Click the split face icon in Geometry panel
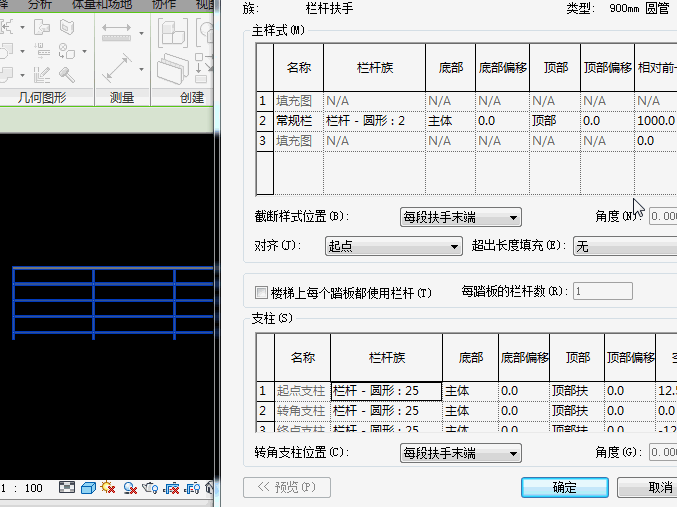 67,27
